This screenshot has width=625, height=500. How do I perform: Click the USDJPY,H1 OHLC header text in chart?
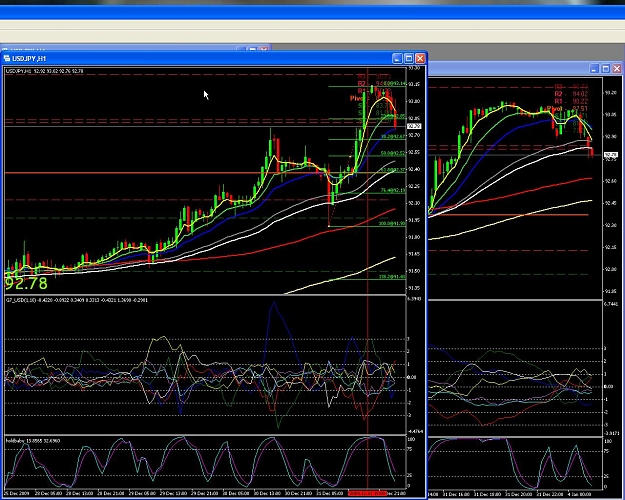[44, 71]
